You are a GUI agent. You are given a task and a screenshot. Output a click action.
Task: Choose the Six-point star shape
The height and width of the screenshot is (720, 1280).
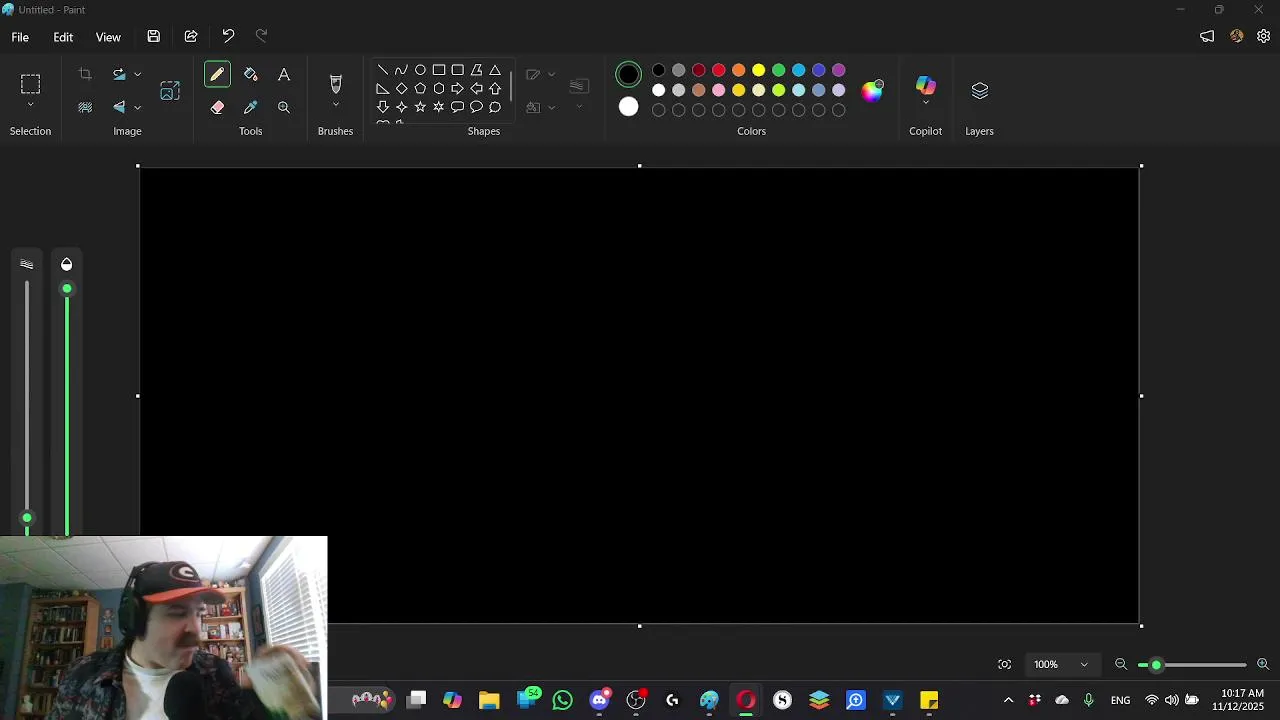pos(438,107)
